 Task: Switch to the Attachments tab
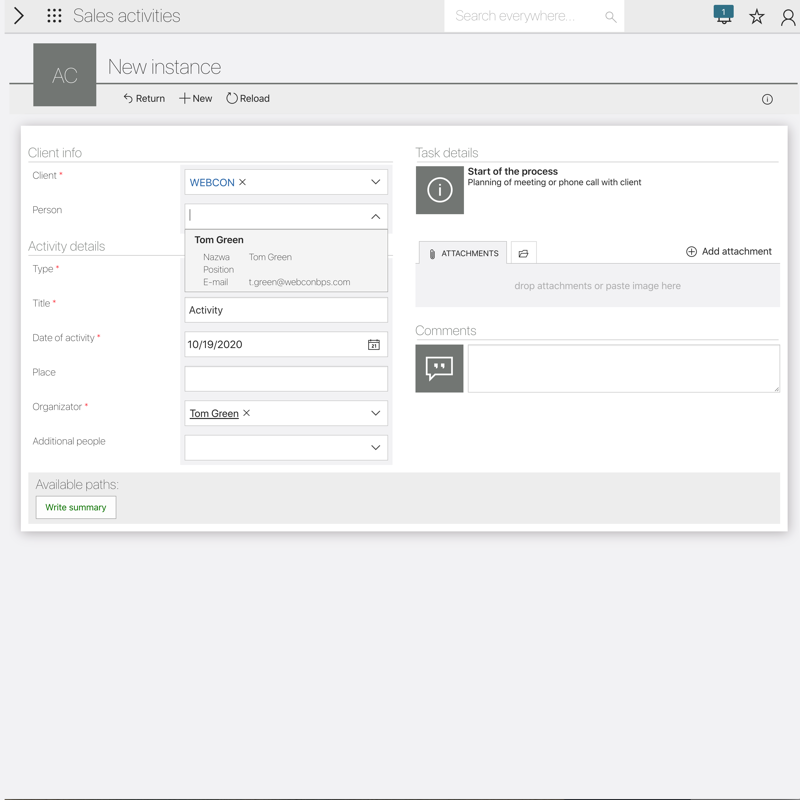click(463, 254)
